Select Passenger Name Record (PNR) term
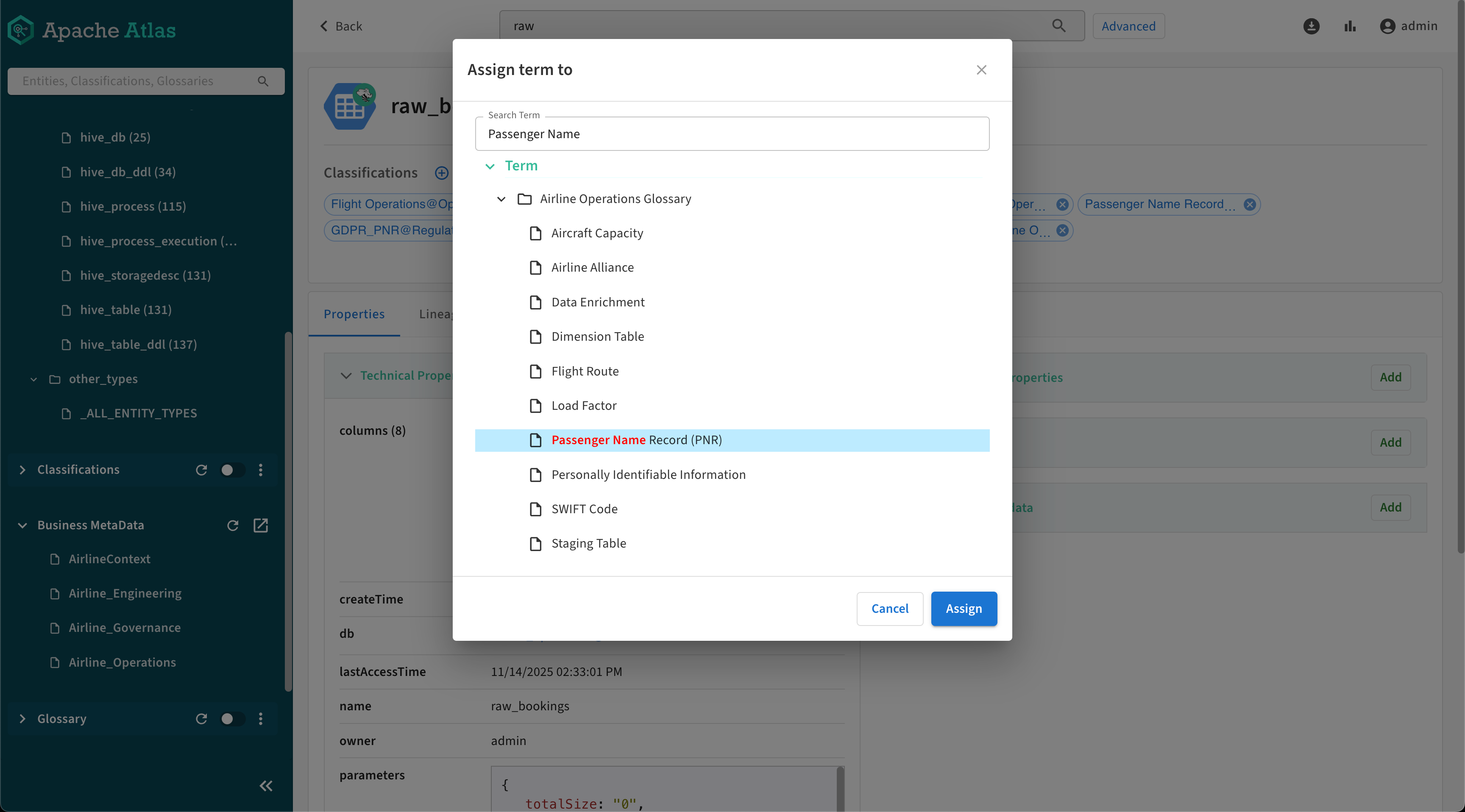This screenshot has height=812, width=1465. click(x=636, y=440)
